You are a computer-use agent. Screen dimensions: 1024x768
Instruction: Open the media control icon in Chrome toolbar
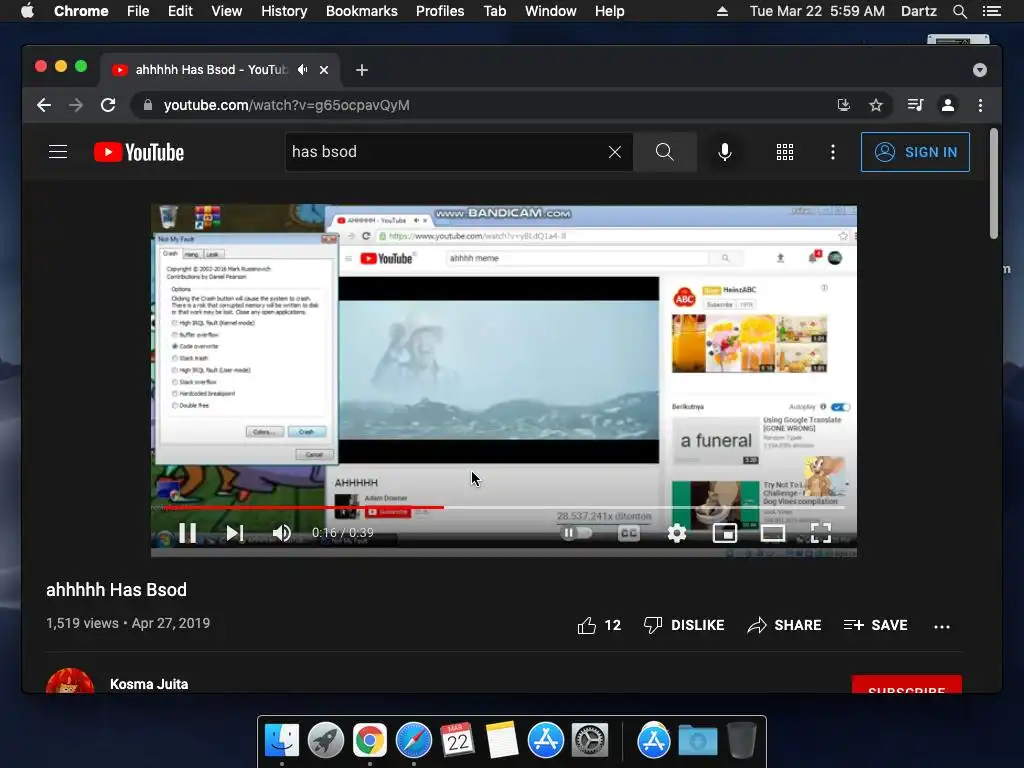point(916,105)
